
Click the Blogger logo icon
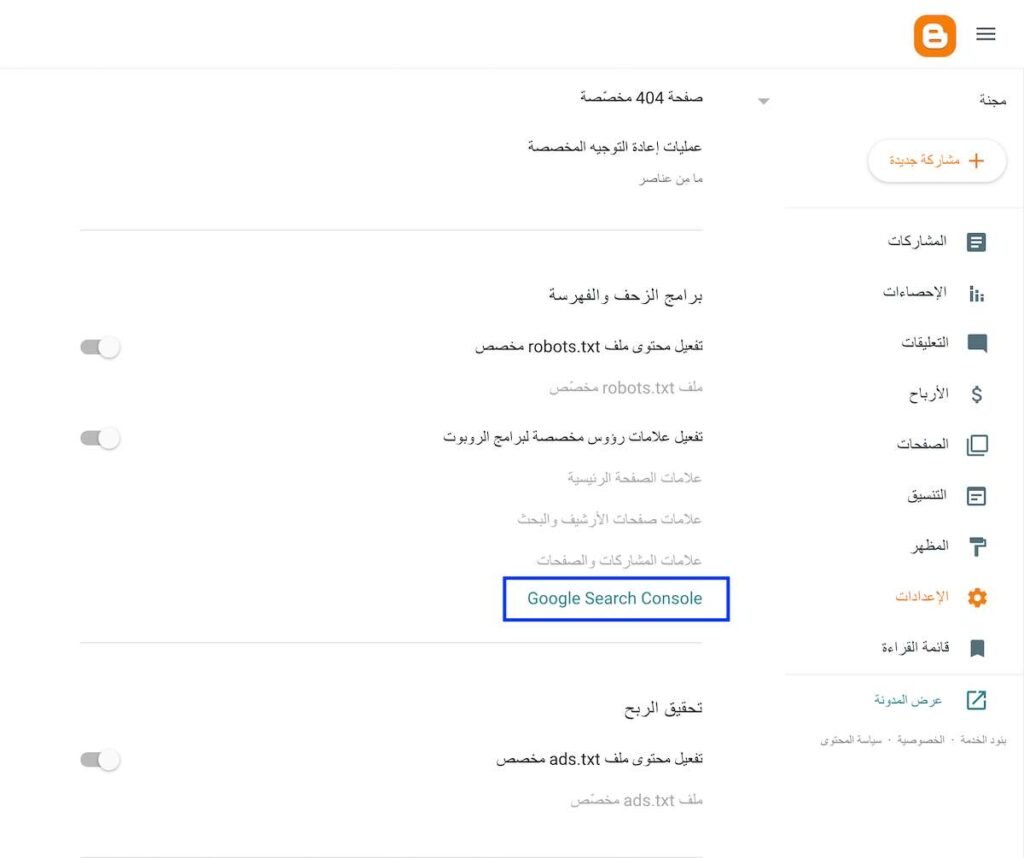click(935, 36)
